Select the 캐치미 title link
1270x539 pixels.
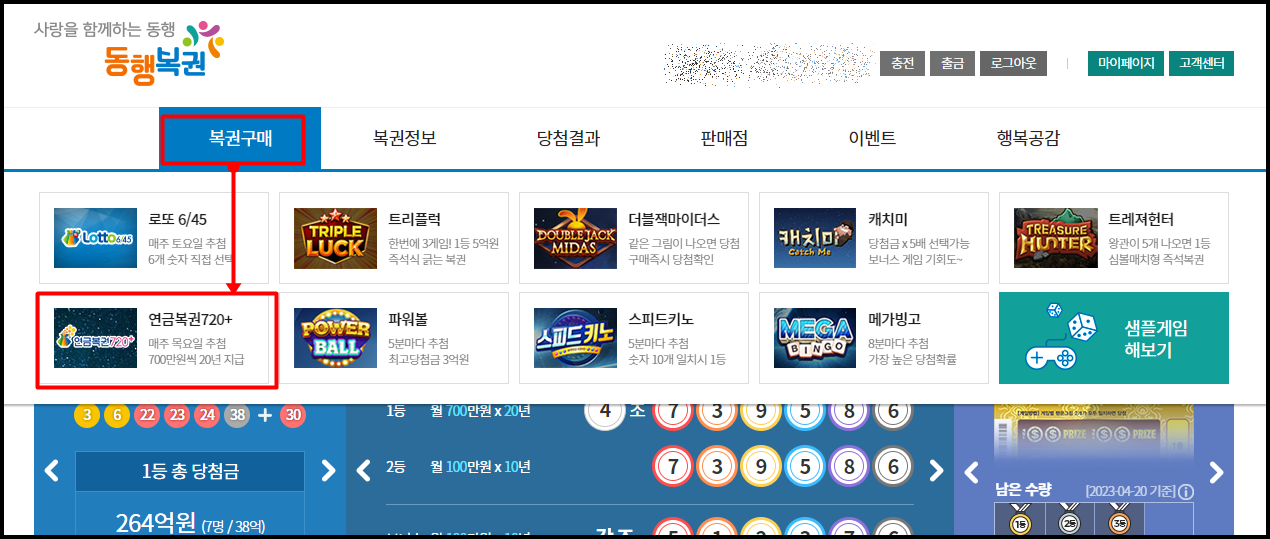tap(888, 219)
